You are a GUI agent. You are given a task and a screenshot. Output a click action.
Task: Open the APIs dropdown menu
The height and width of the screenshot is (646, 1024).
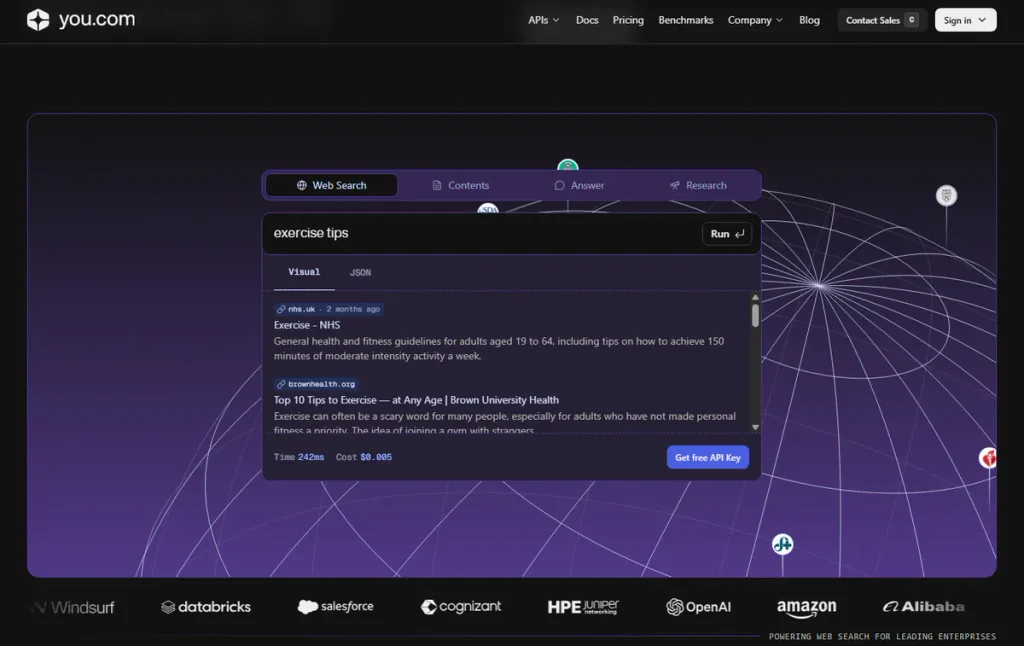pos(543,20)
